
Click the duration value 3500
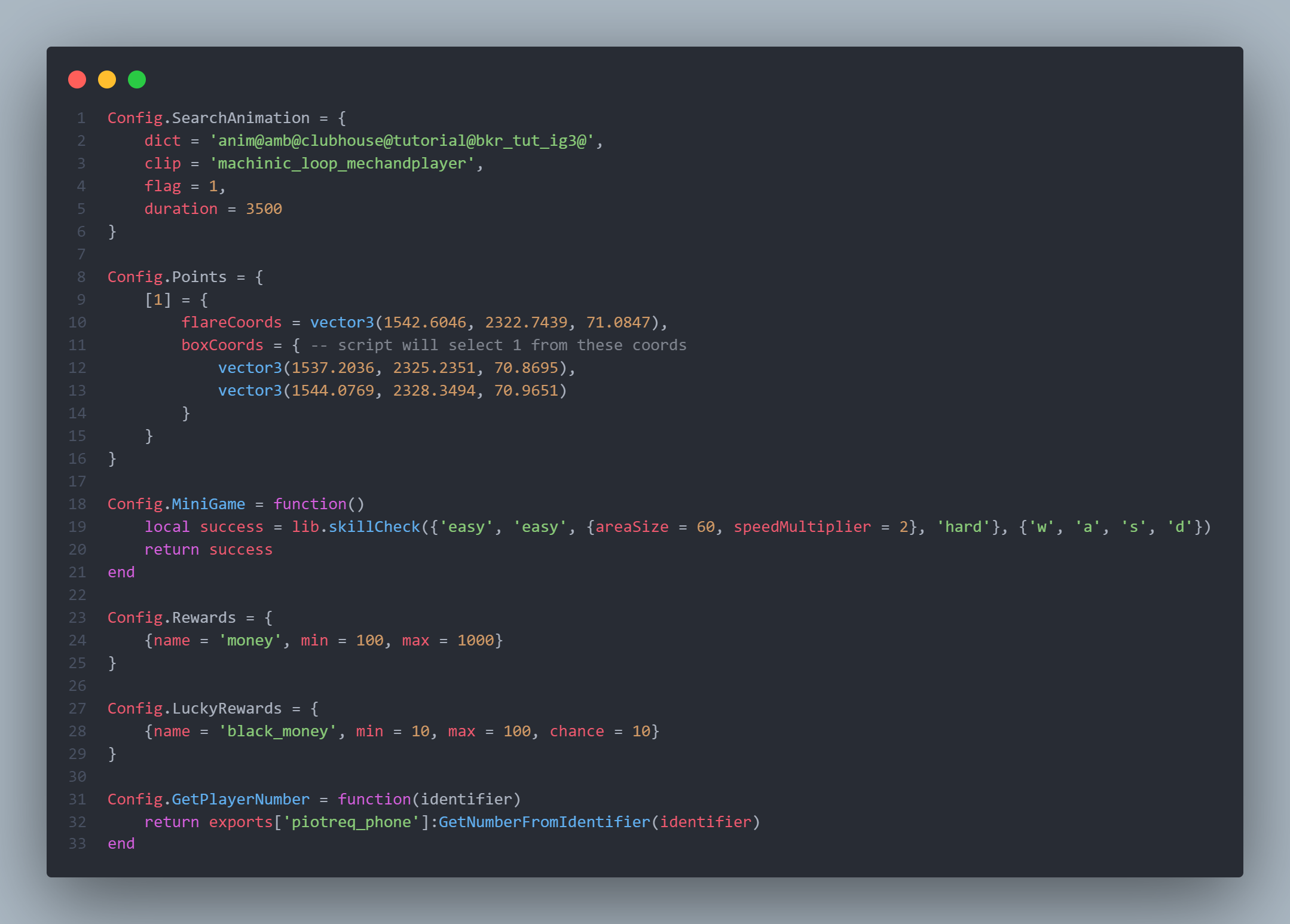click(264, 209)
